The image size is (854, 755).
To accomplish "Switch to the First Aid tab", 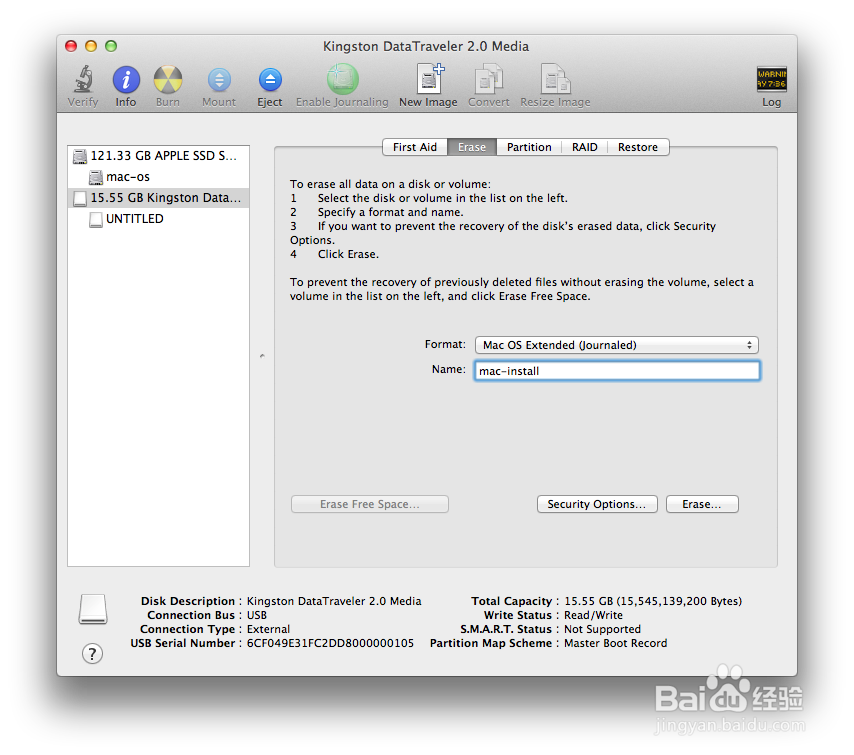I will (415, 147).
